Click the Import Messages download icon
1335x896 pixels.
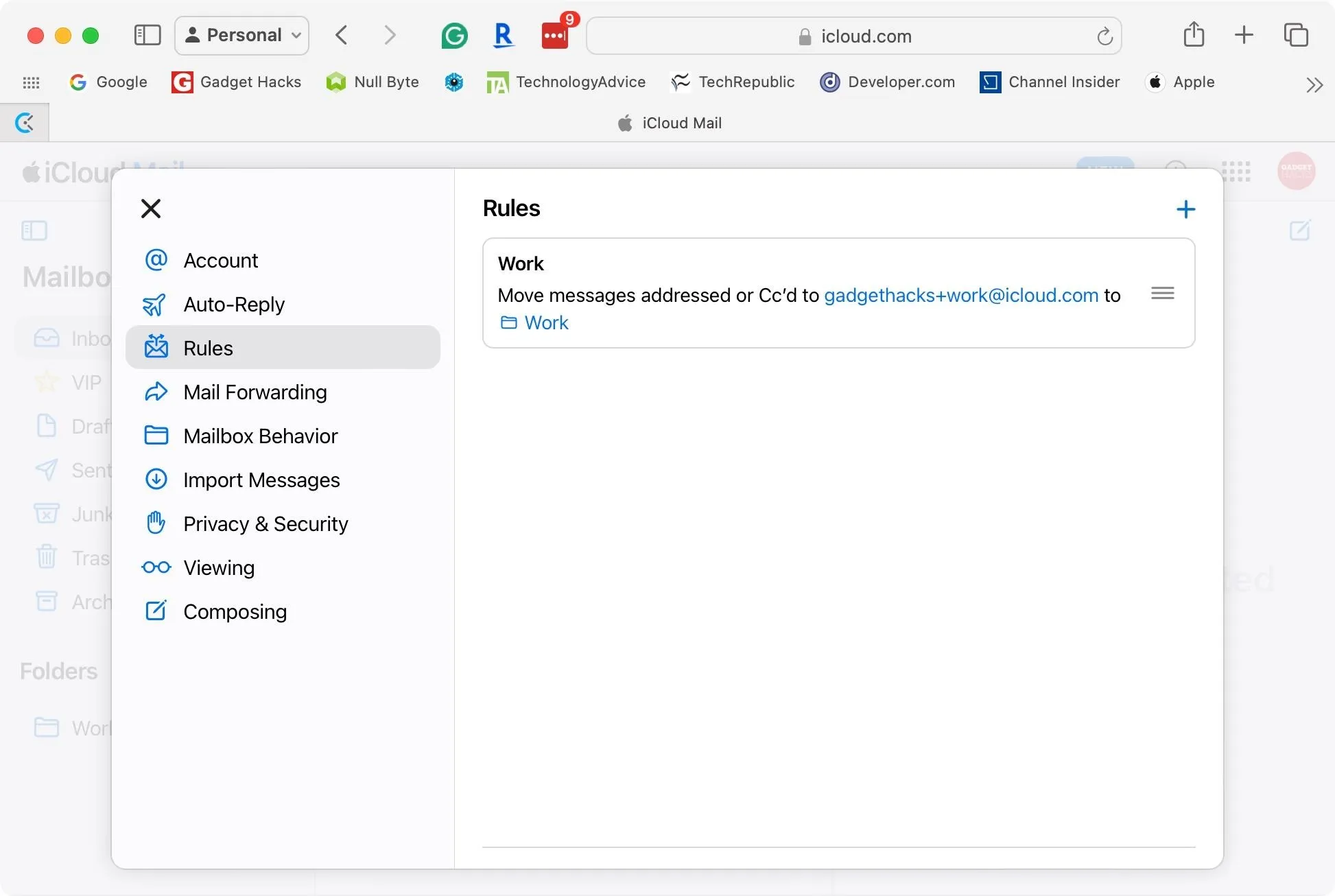click(156, 479)
